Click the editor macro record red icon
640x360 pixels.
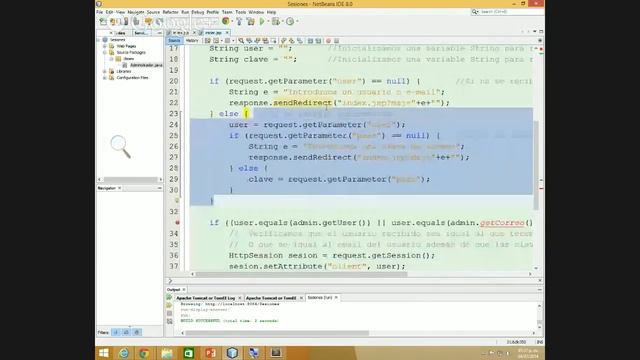[328, 41]
